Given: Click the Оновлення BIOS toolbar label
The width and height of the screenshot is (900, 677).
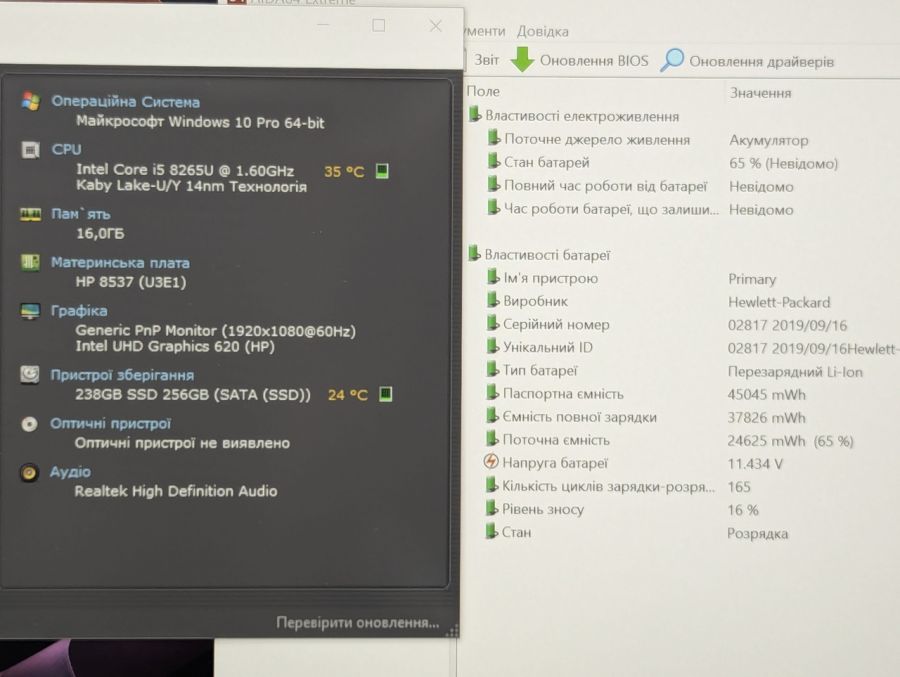Looking at the screenshot, I should [x=594, y=60].
